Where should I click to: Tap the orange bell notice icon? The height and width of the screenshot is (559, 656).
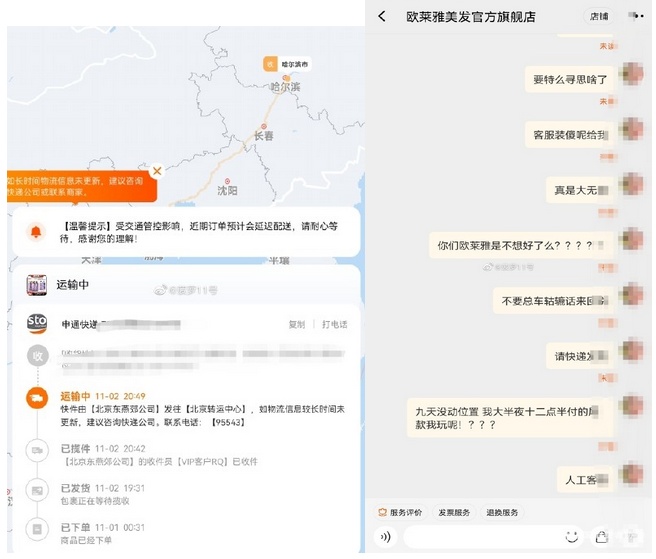[x=36, y=231]
